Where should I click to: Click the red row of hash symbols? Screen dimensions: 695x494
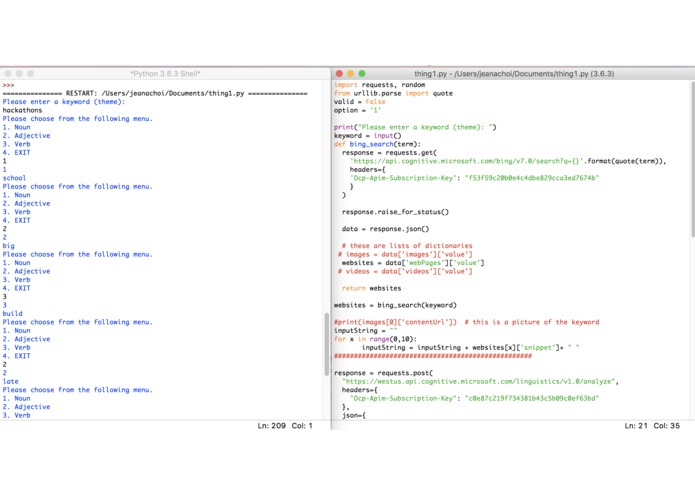pyautogui.click(x=433, y=356)
